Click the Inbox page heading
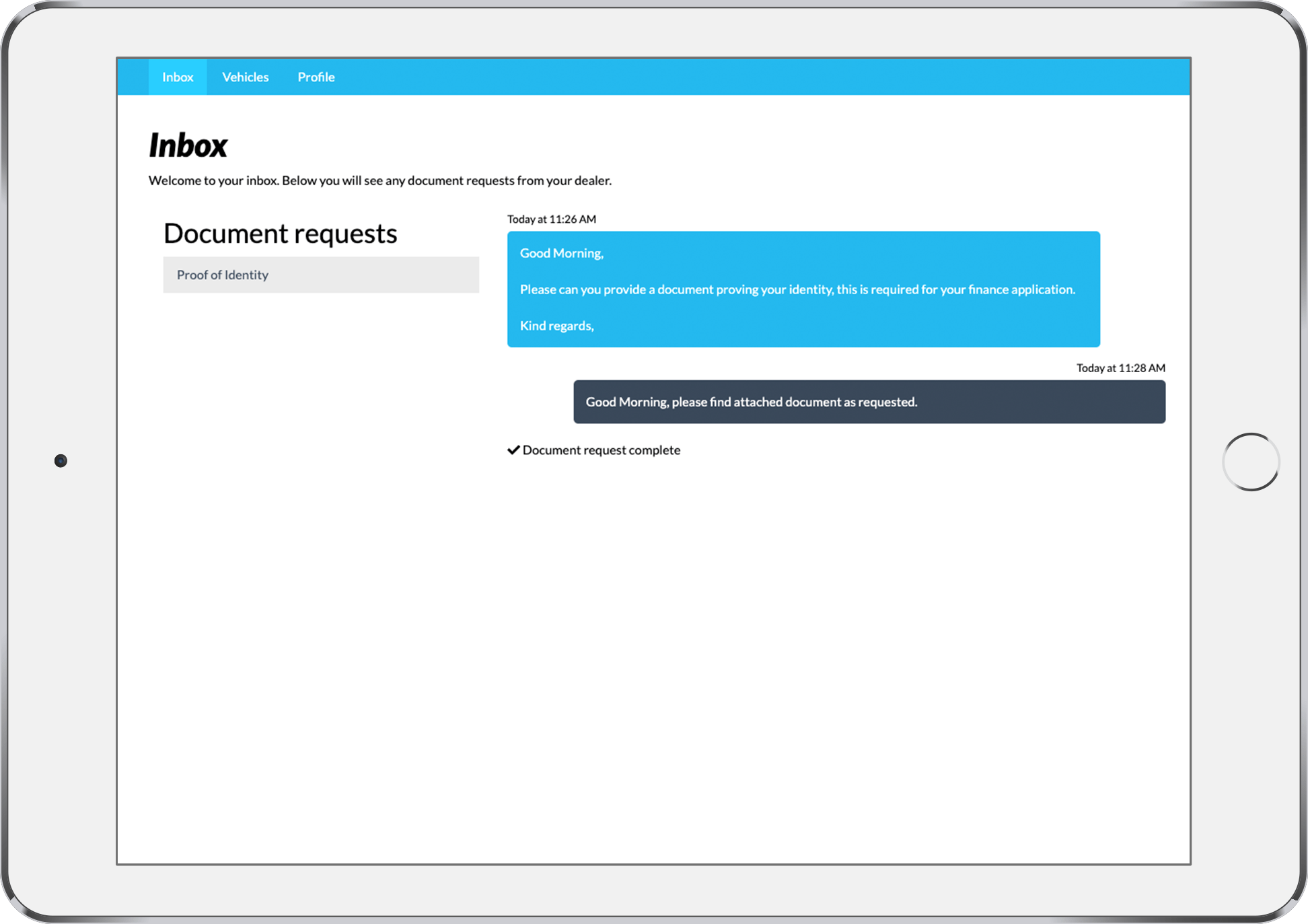This screenshot has height=924, width=1308. [x=188, y=144]
